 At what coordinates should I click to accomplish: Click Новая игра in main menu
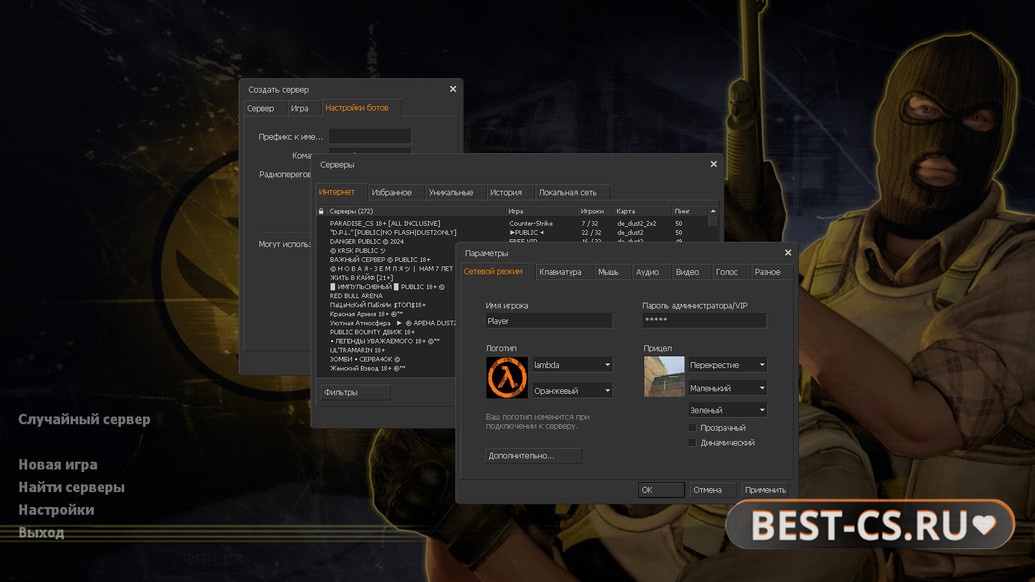58,465
